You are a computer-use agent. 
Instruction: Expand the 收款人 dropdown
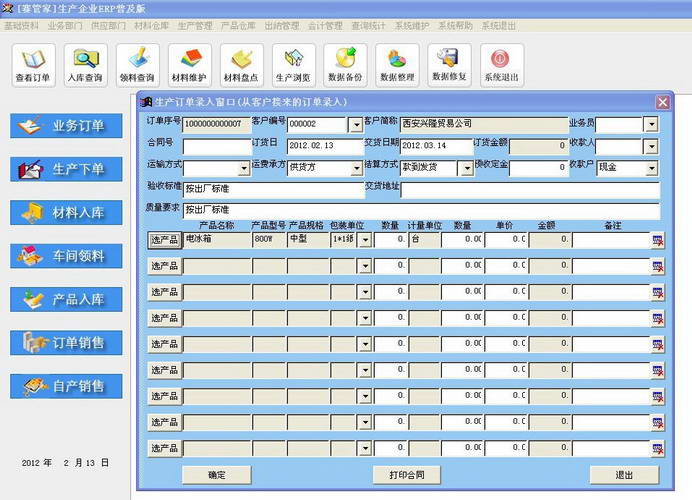tap(651, 147)
